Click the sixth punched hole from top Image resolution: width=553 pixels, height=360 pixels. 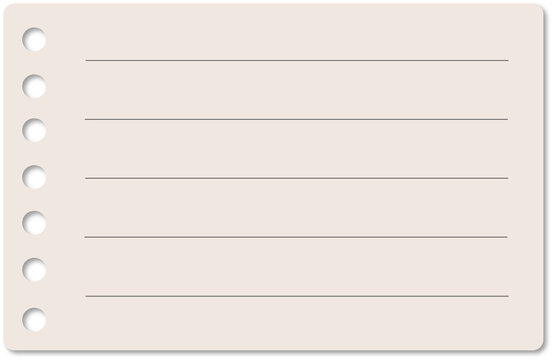point(34,270)
